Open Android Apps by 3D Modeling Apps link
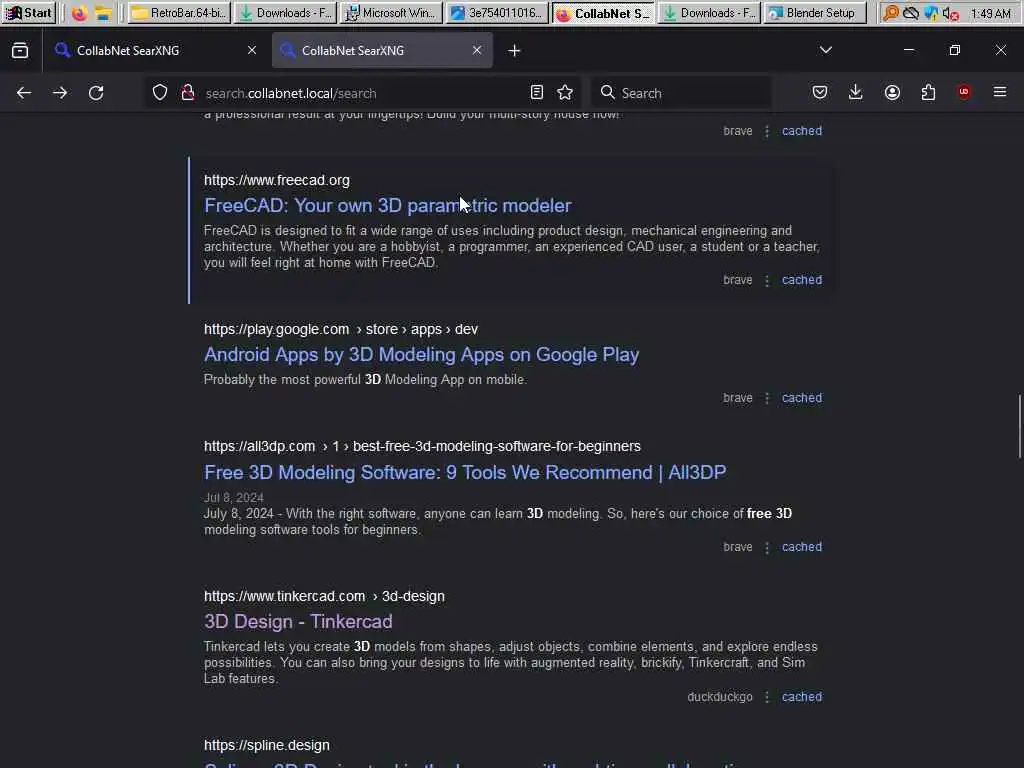1024x768 pixels. click(x=422, y=355)
